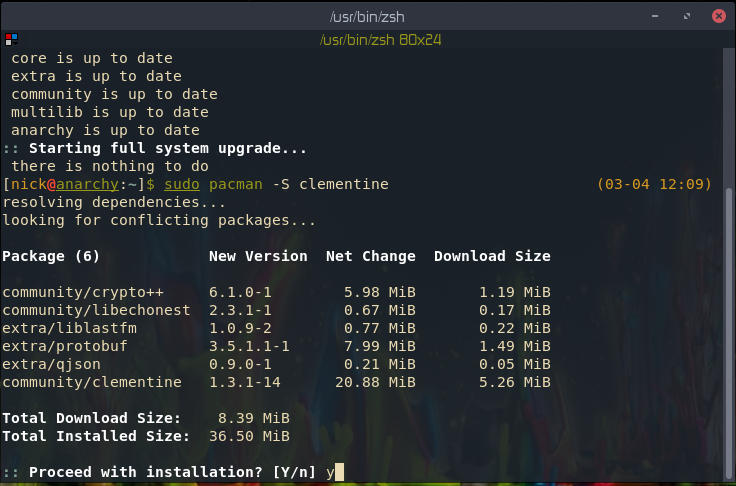This screenshot has height=486, width=736.
Task: Click the 'Total Download Size' label
Action: (x=92, y=418)
